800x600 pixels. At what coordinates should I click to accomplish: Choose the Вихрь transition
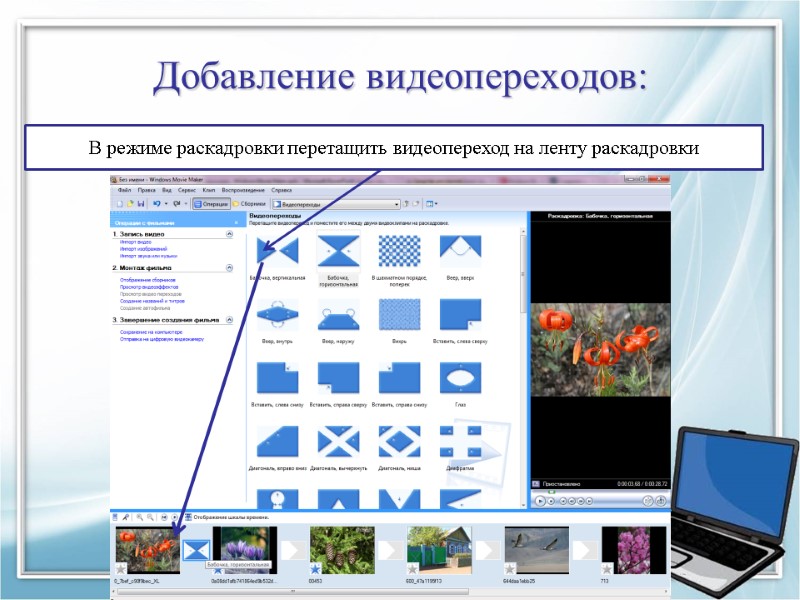coord(399,314)
